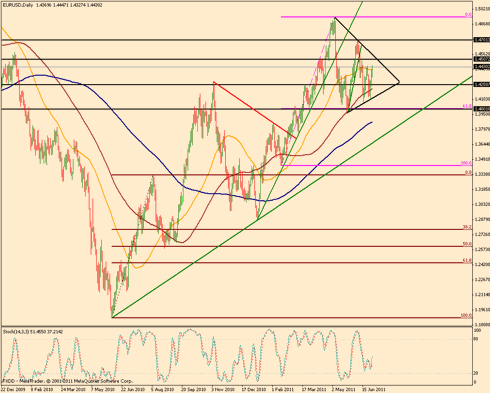Click the 2 May 2011 date label
490x393 pixels.
click(x=343, y=389)
